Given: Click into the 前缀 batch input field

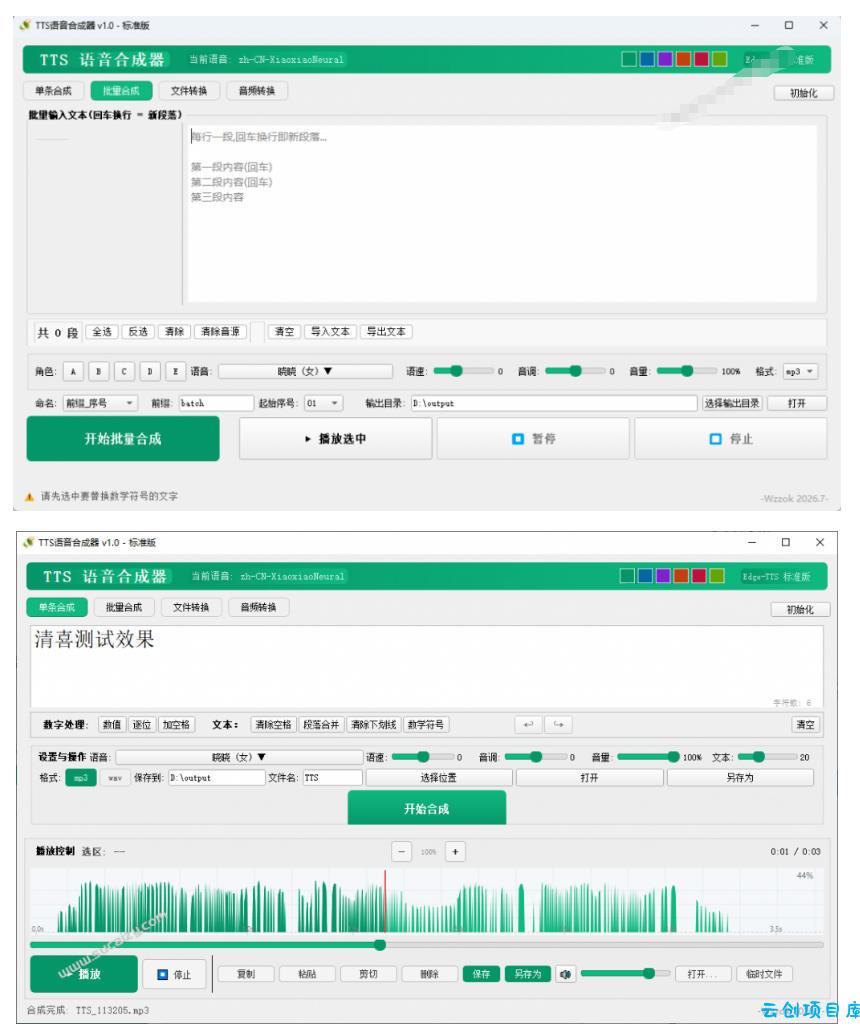Looking at the screenshot, I should tap(216, 403).
